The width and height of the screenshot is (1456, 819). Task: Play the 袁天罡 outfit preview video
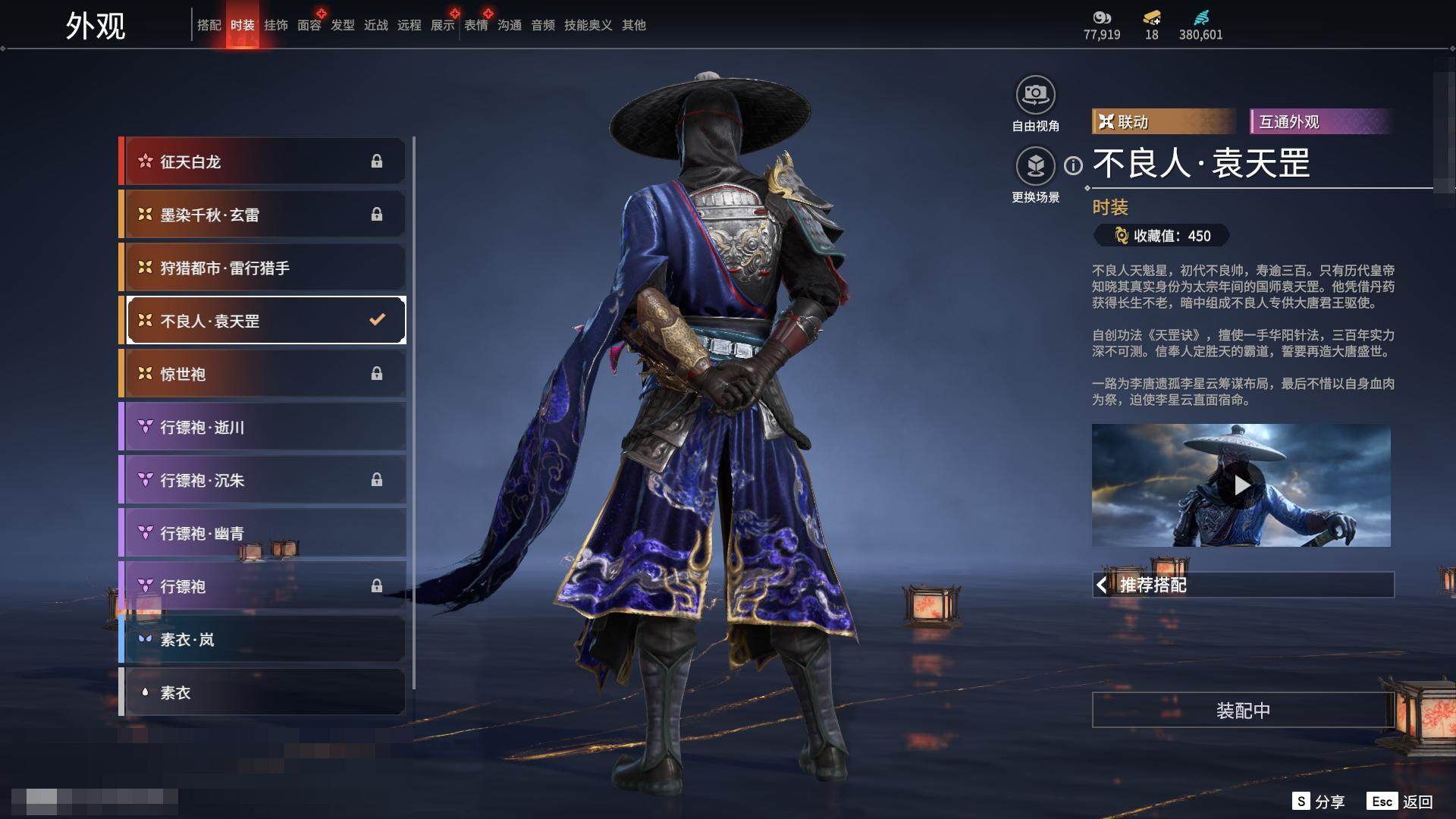[1241, 485]
